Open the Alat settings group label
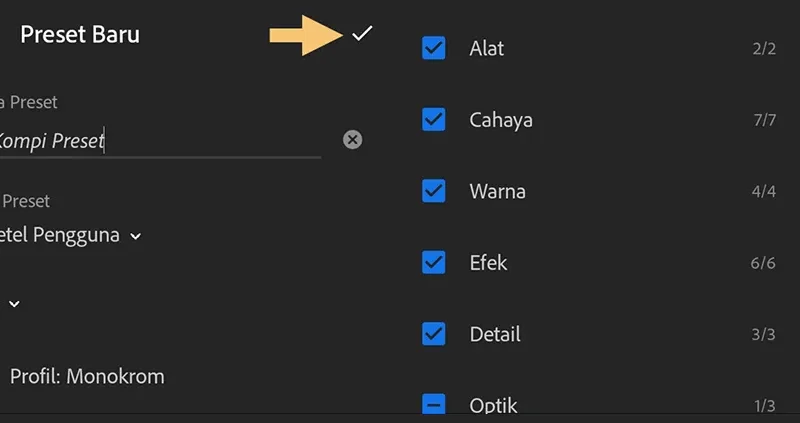Viewport: 800px width, 423px height. [x=487, y=48]
